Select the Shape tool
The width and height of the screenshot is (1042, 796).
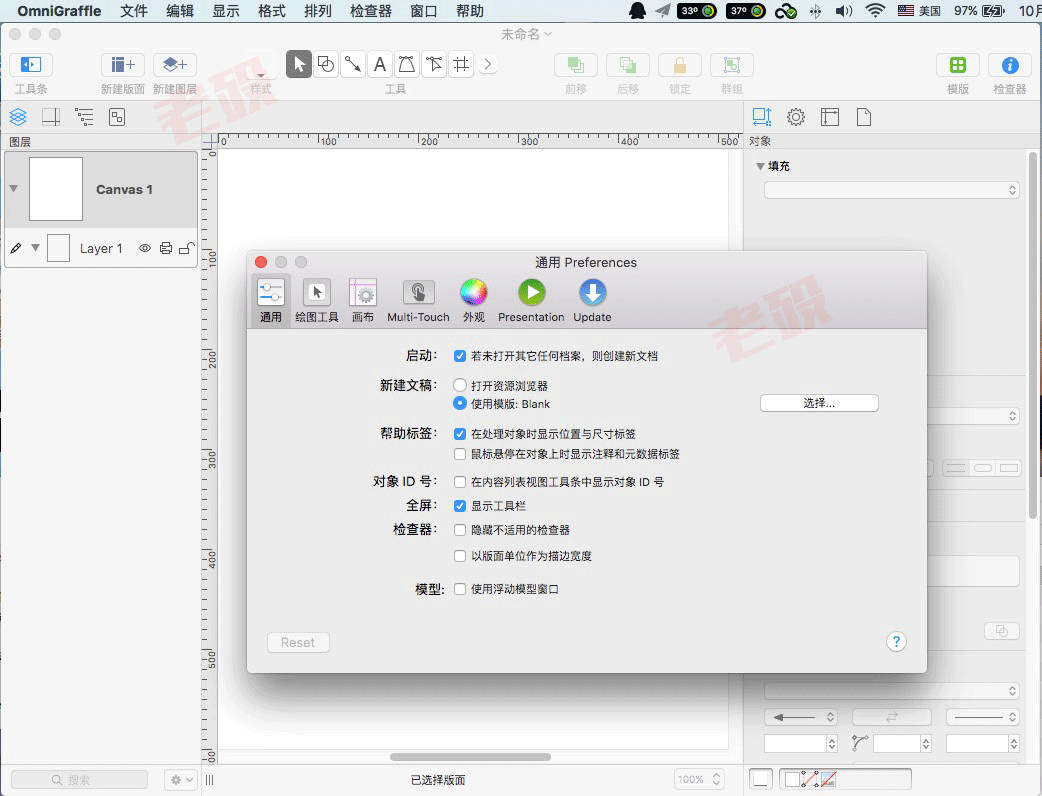coord(326,64)
